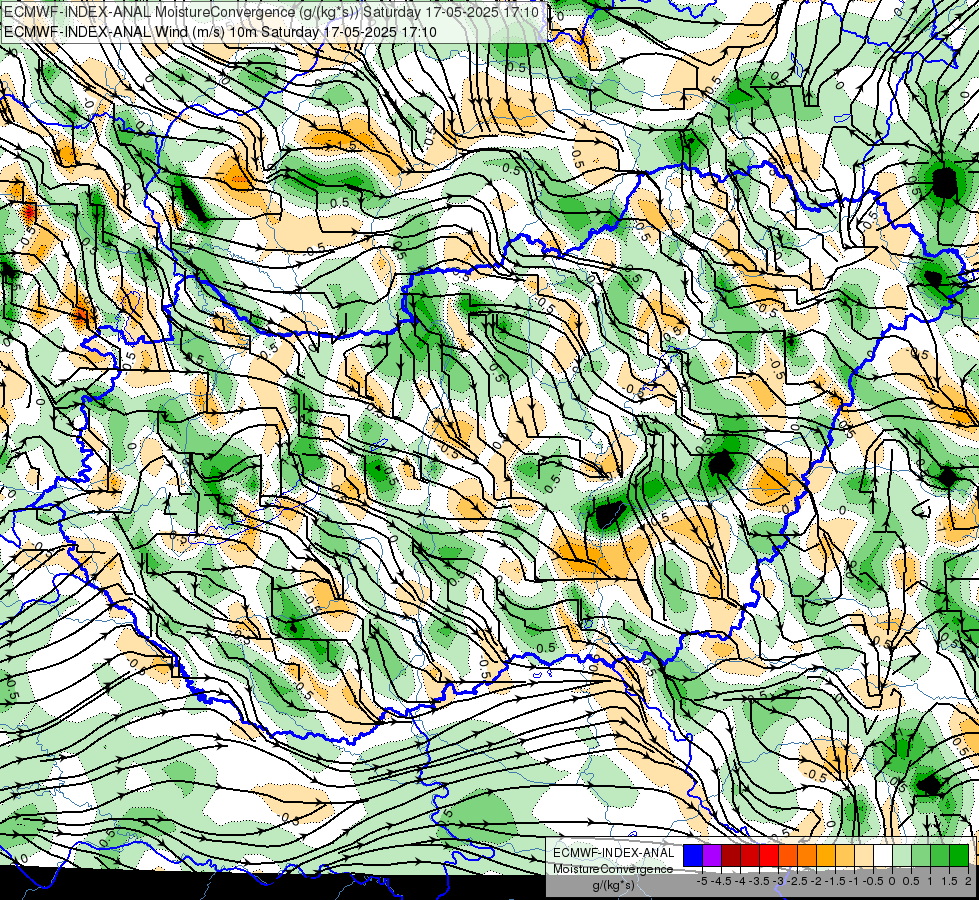Click the MoistureConvergence title line at top
The width and height of the screenshot is (979, 900).
click(x=272, y=12)
